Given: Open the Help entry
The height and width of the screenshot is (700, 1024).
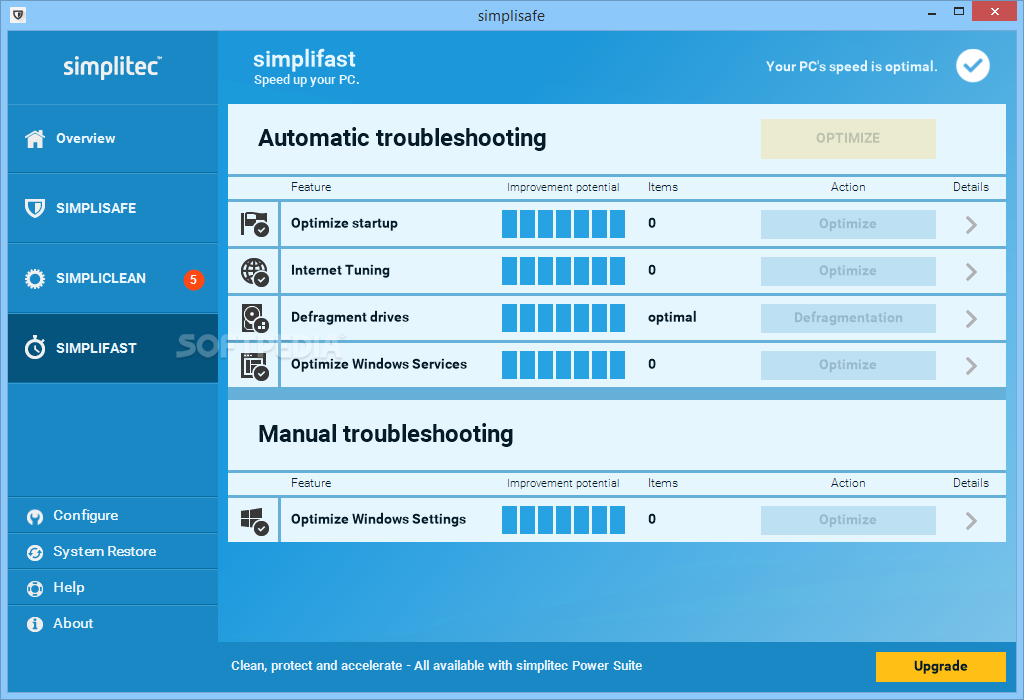Looking at the screenshot, I should [x=113, y=588].
